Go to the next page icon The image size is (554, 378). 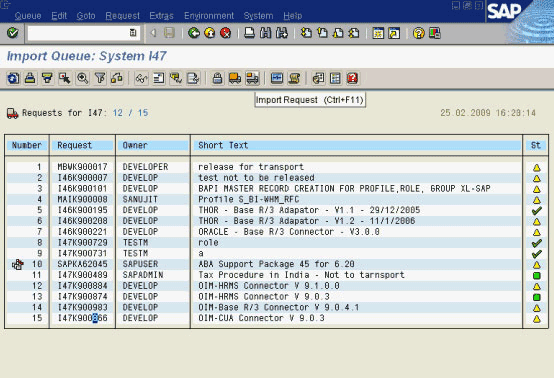pos(338,33)
